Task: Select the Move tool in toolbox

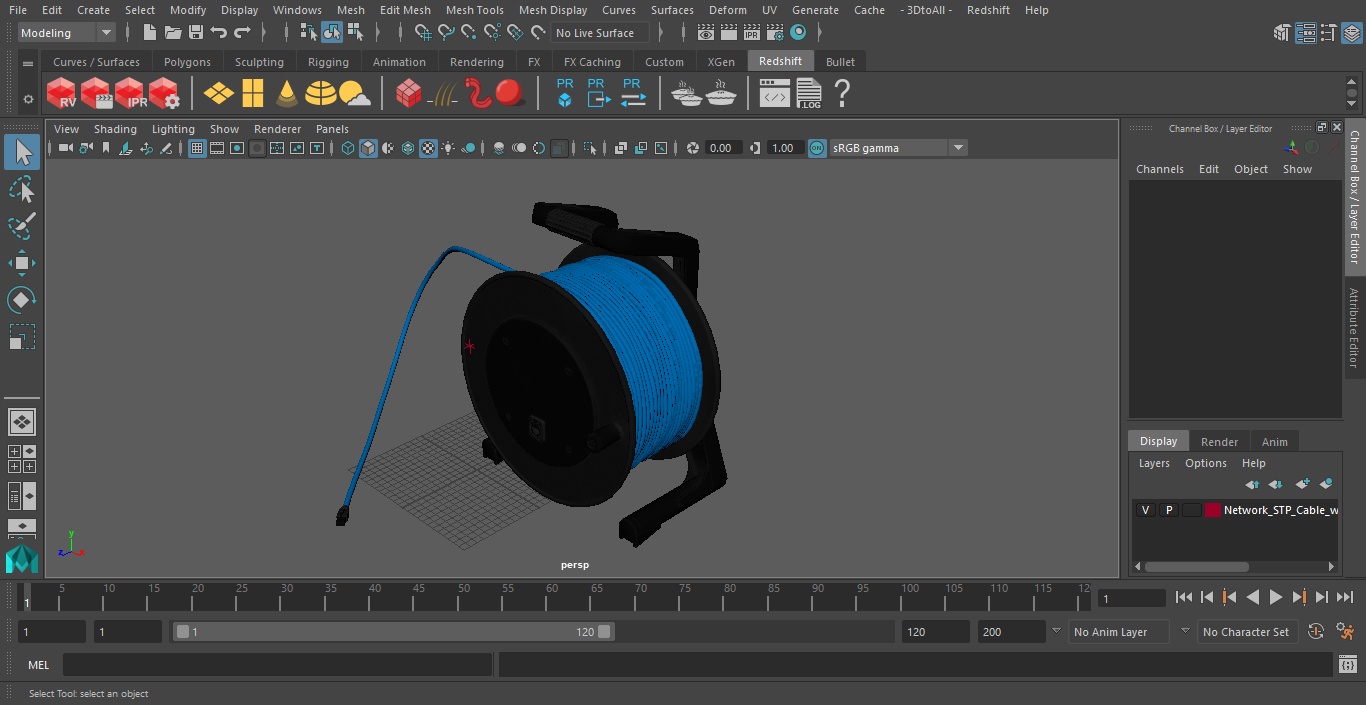Action: [x=22, y=263]
